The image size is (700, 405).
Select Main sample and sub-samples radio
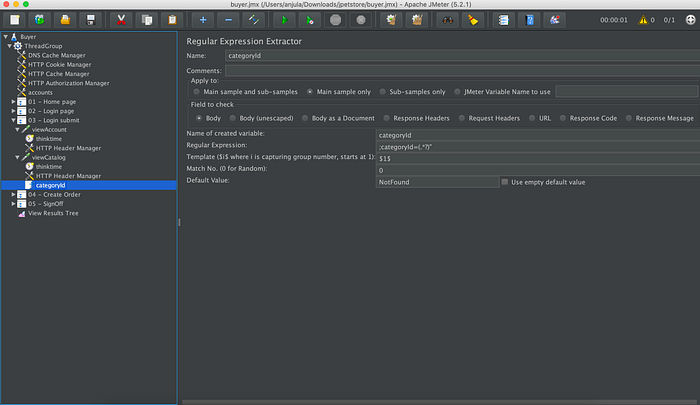click(x=196, y=92)
